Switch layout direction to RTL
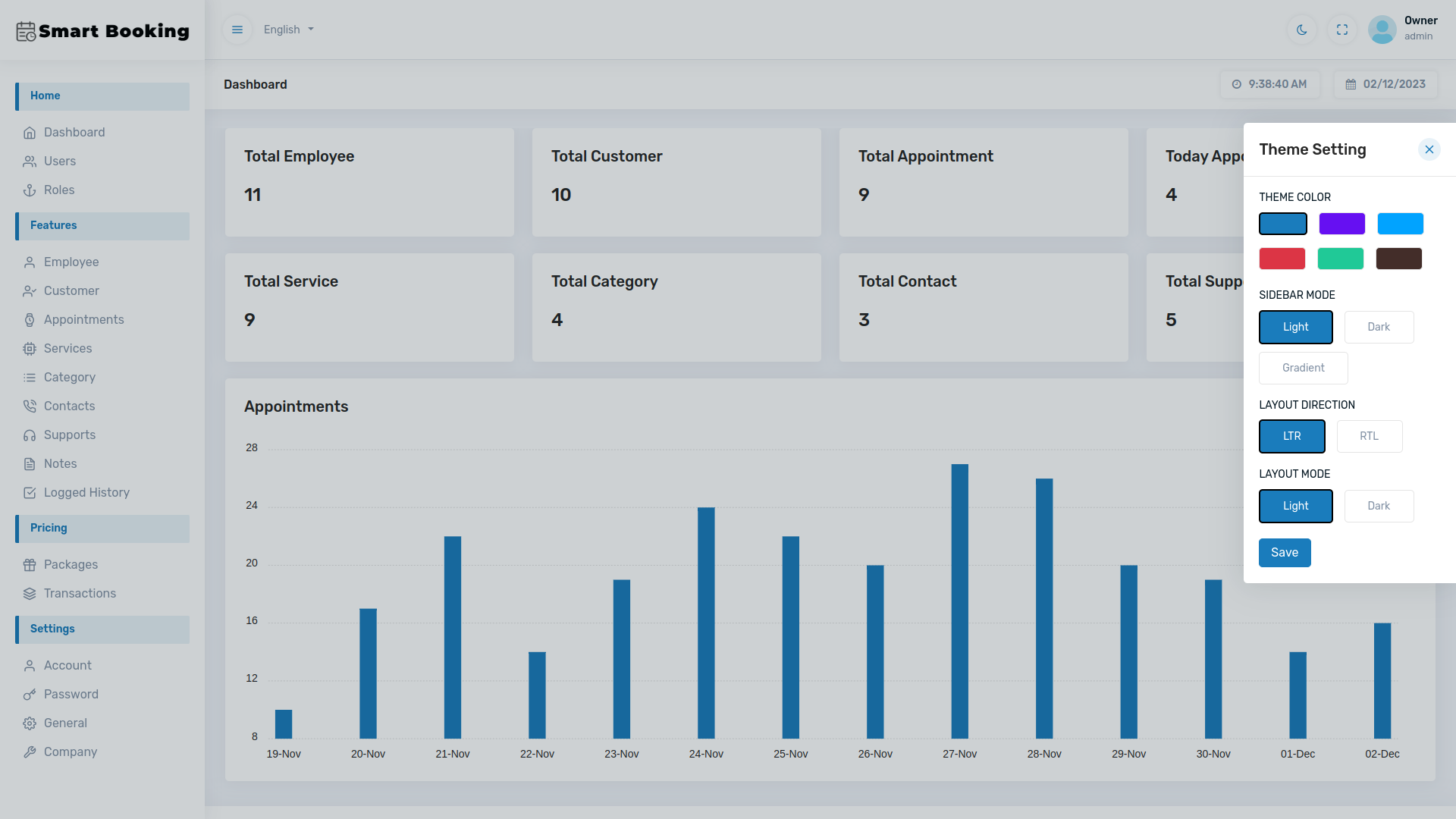This screenshot has width=1456, height=819. coord(1369,436)
